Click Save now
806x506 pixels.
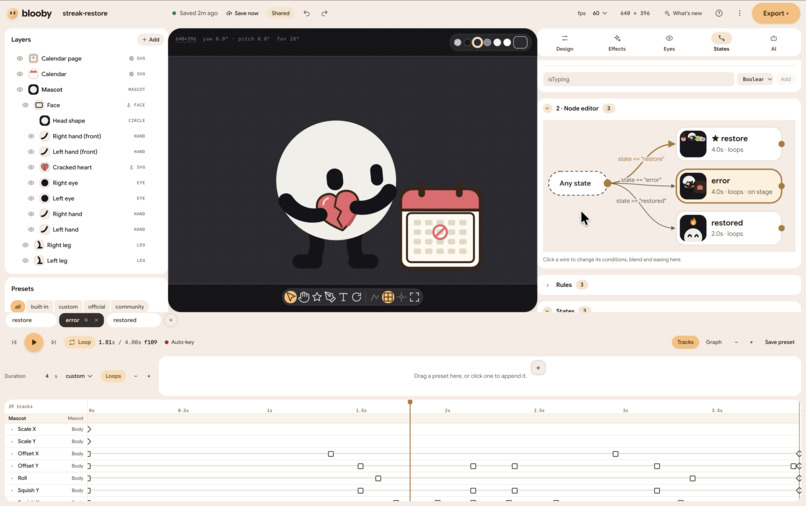pos(242,13)
